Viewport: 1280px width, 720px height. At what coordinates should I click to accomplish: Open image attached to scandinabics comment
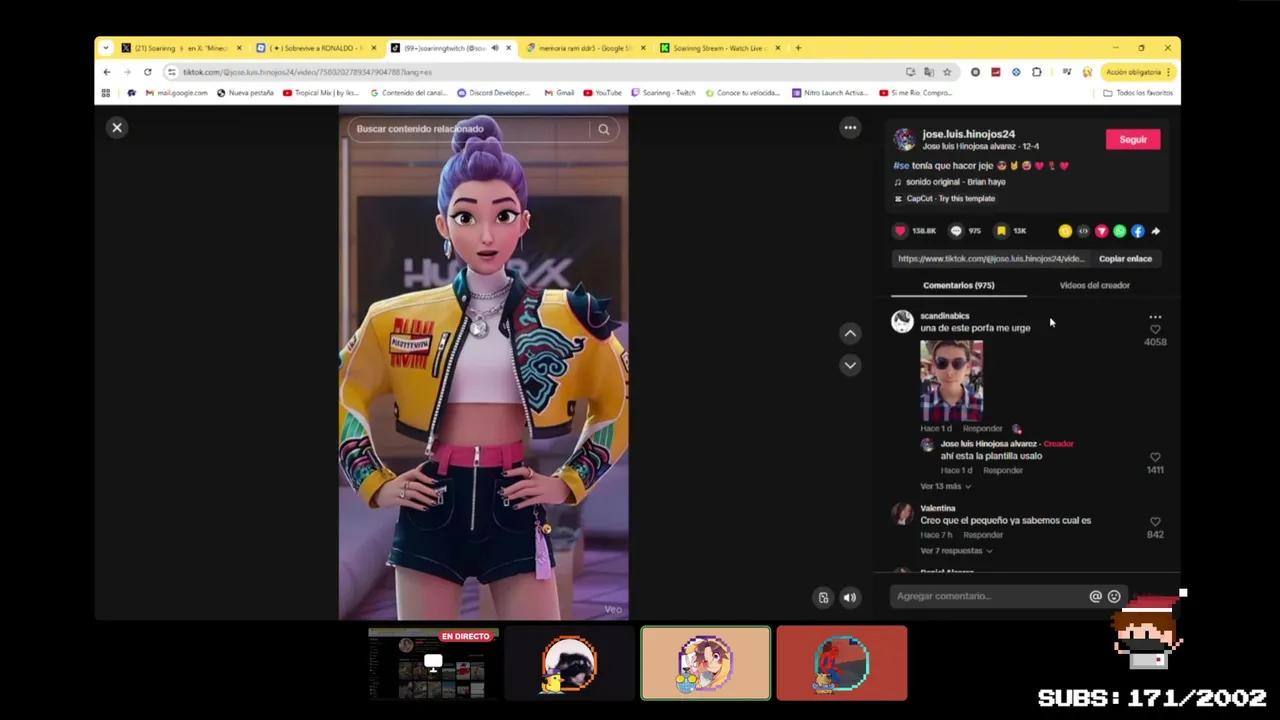coord(951,380)
